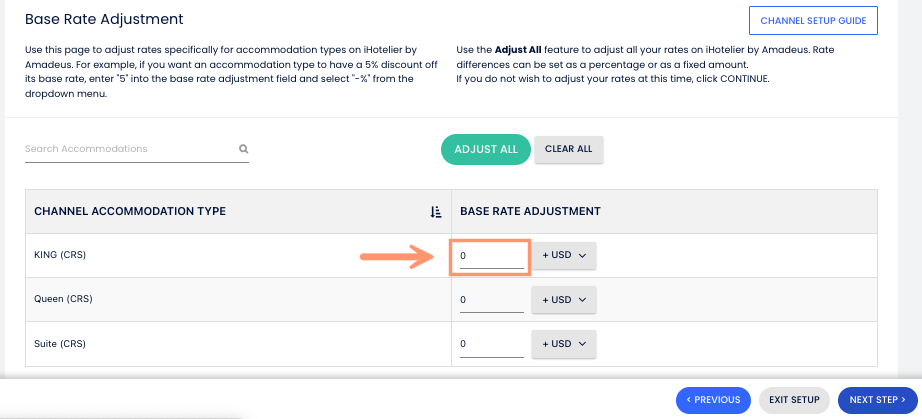The image size is (922, 419).
Task: Click the Queen (CRS) rate adjustment field
Action: (490, 300)
